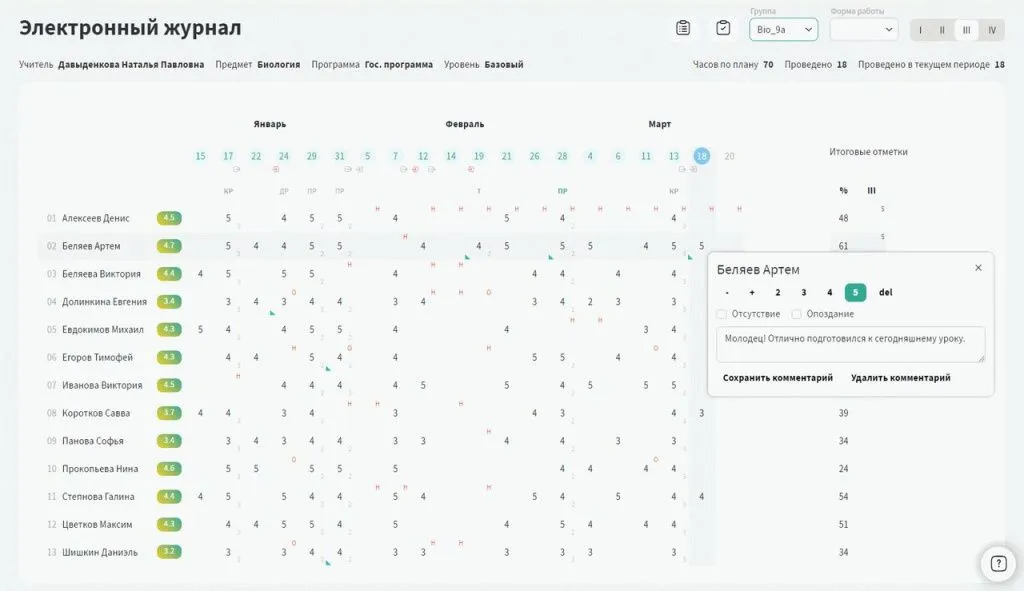This screenshot has height=591, width=1024.
Task: Select March 18 highlighted date column
Action: pyautogui.click(x=702, y=156)
